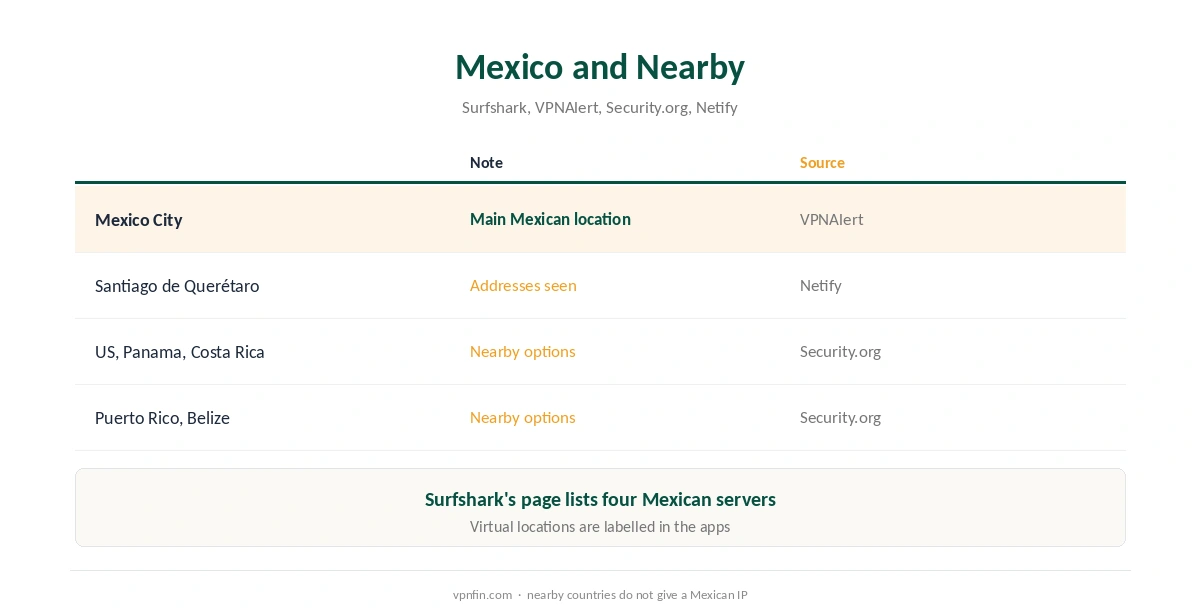The image size is (1200, 614).
Task: Click the 'Source' column header
Action: (822, 162)
